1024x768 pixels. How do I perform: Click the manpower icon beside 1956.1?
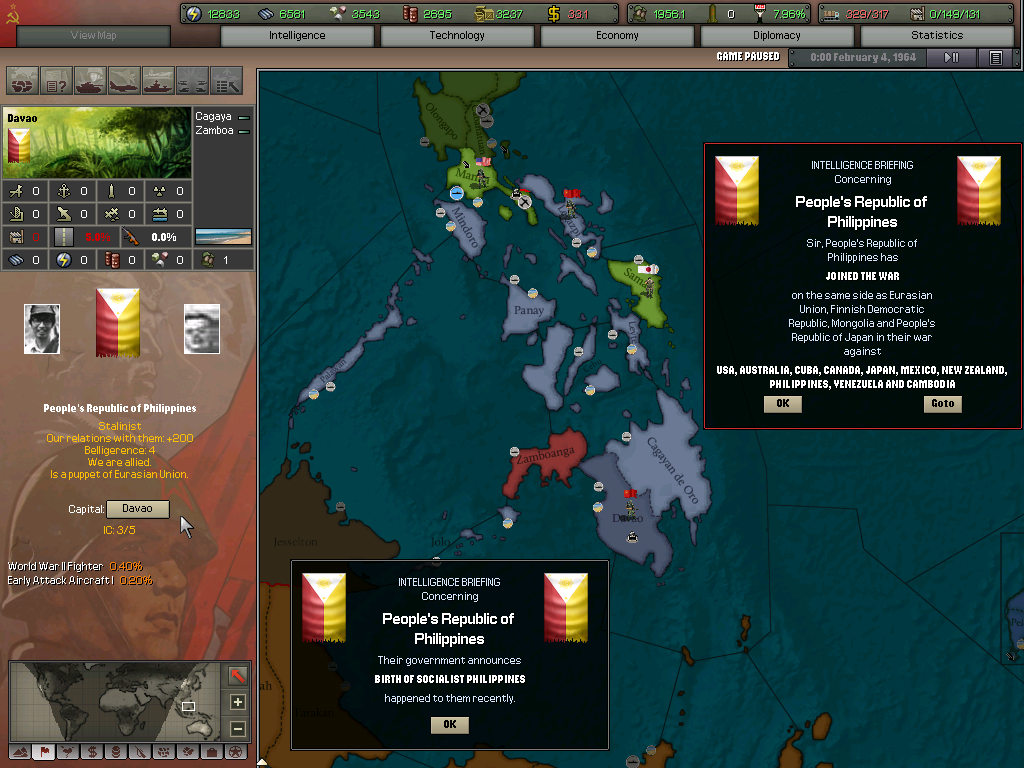[x=637, y=14]
